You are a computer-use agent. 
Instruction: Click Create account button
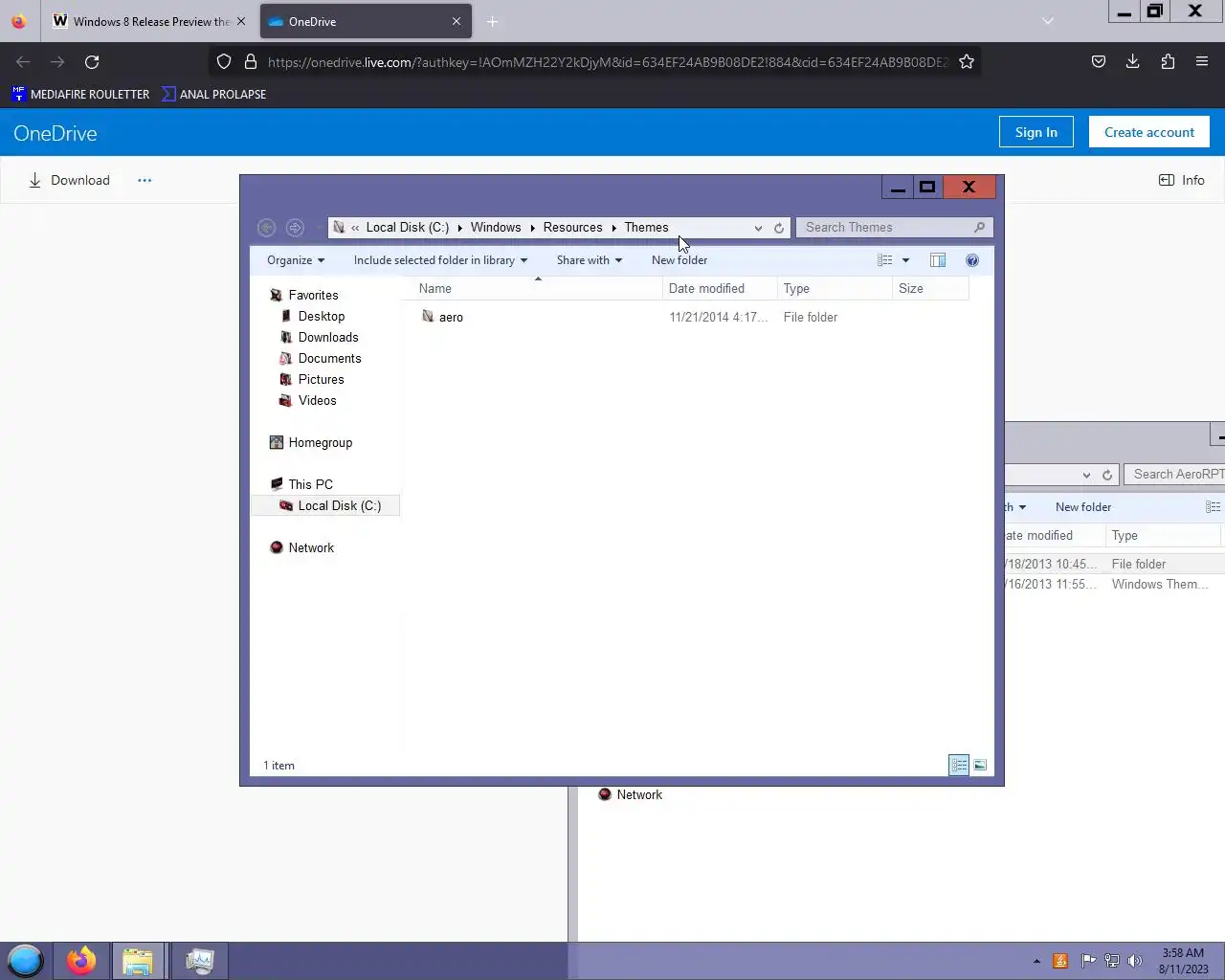pos(1149,132)
